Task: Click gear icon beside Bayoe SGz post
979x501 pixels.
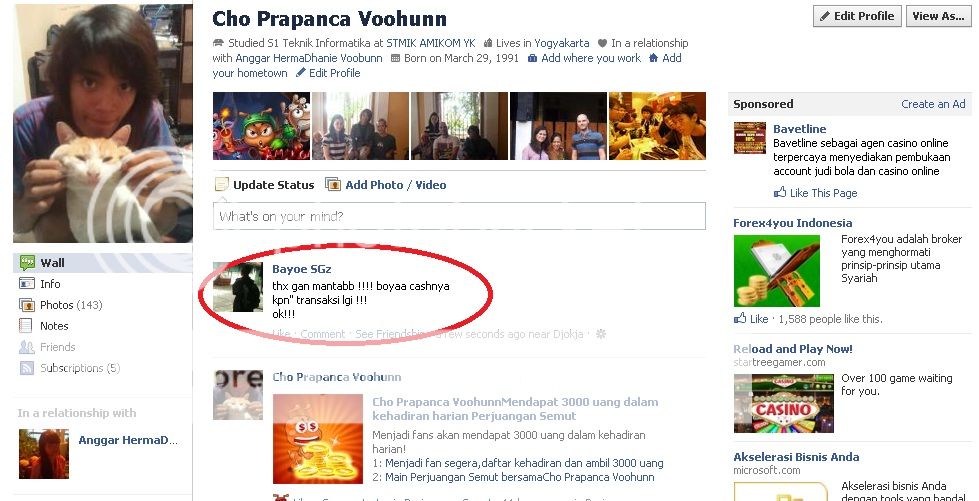Action: point(601,334)
